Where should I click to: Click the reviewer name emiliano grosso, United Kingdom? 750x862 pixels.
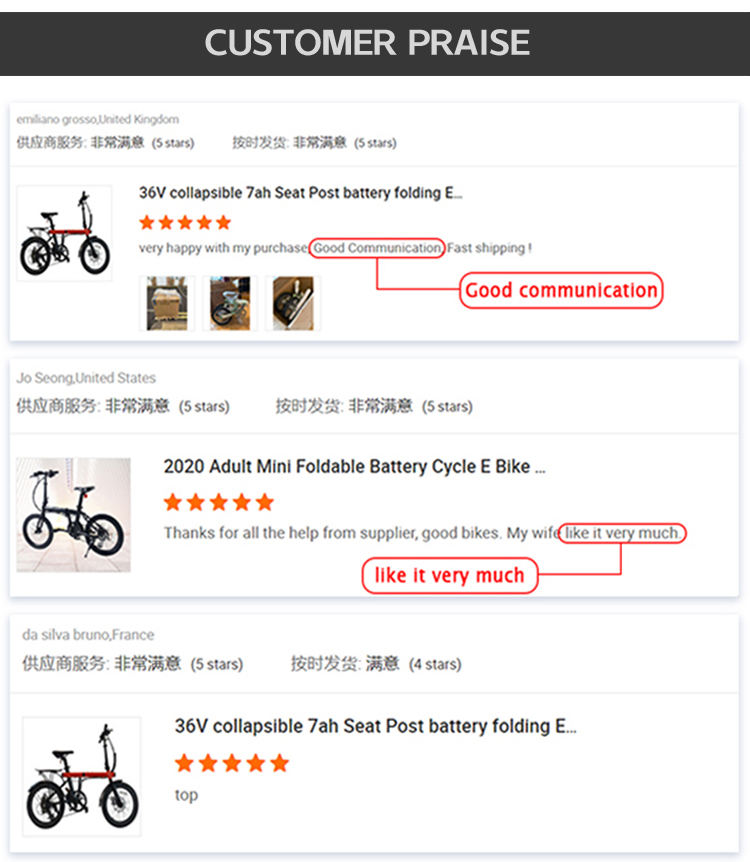click(98, 120)
